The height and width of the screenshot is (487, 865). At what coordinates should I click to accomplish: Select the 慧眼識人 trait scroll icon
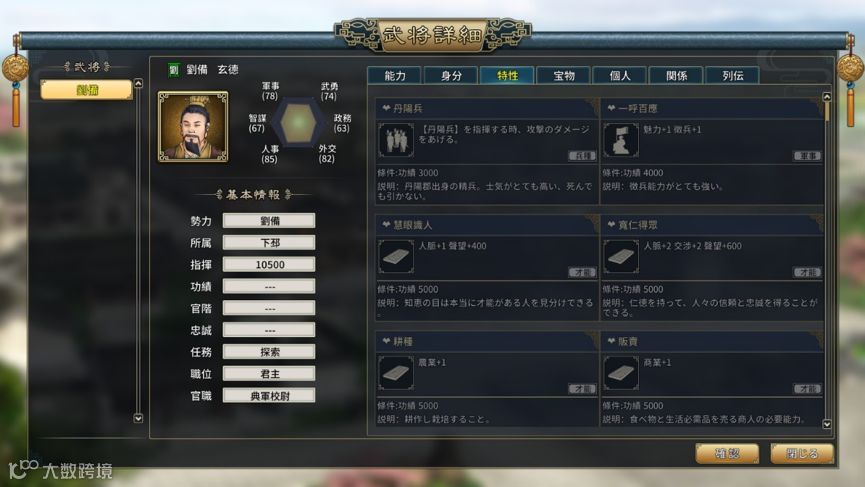[x=396, y=256]
